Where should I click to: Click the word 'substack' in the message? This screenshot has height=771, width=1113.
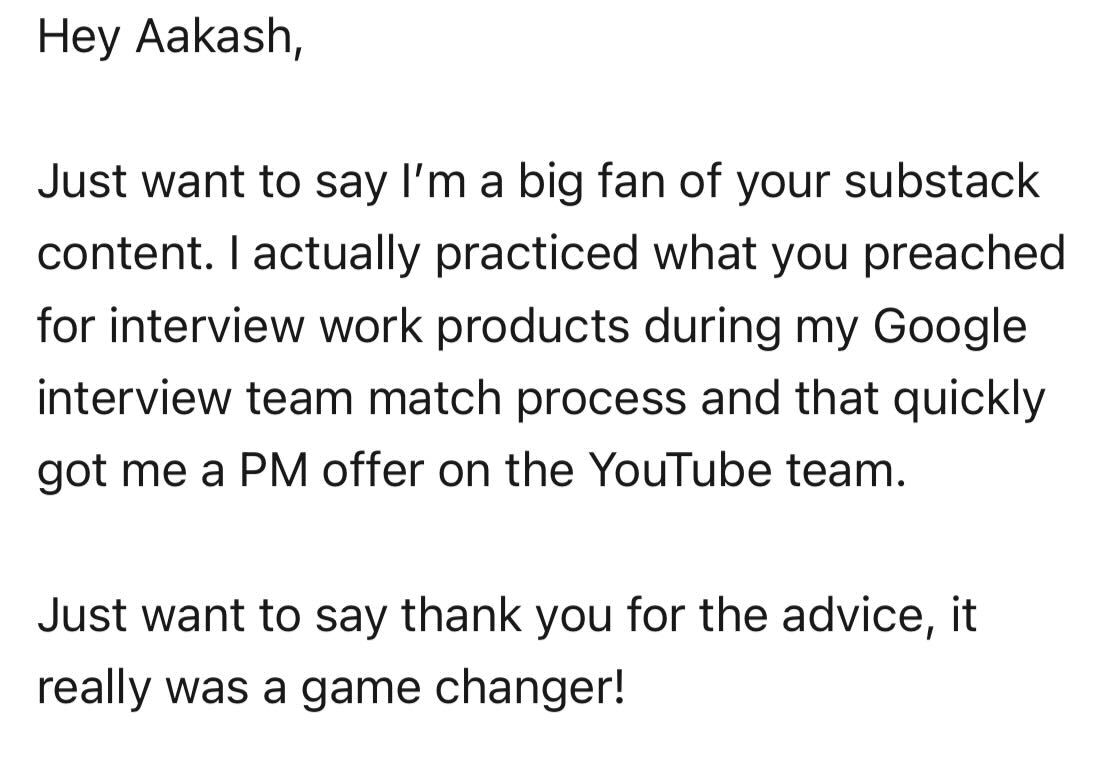pyautogui.click(x=942, y=181)
